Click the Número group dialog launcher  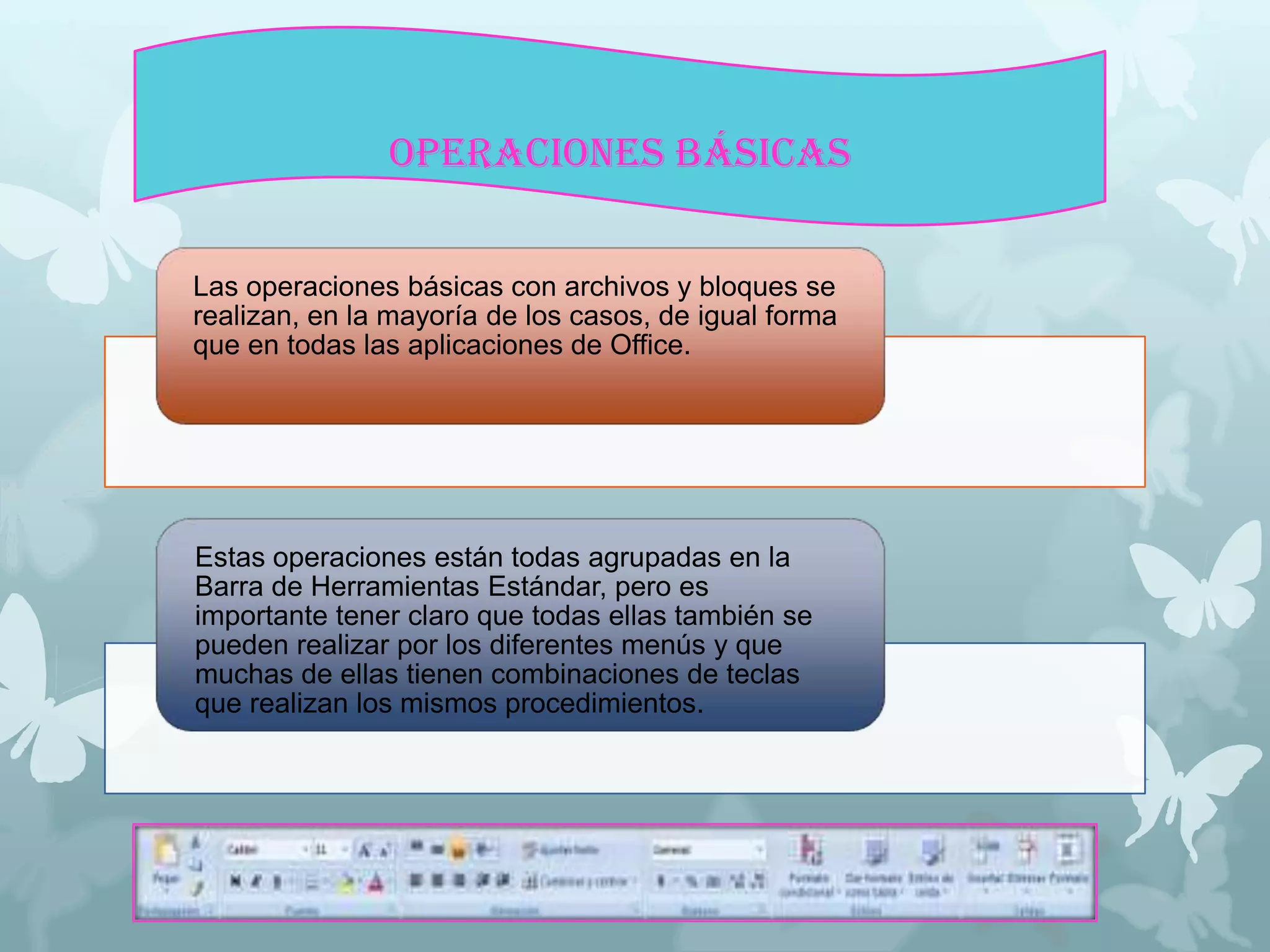tap(762, 909)
